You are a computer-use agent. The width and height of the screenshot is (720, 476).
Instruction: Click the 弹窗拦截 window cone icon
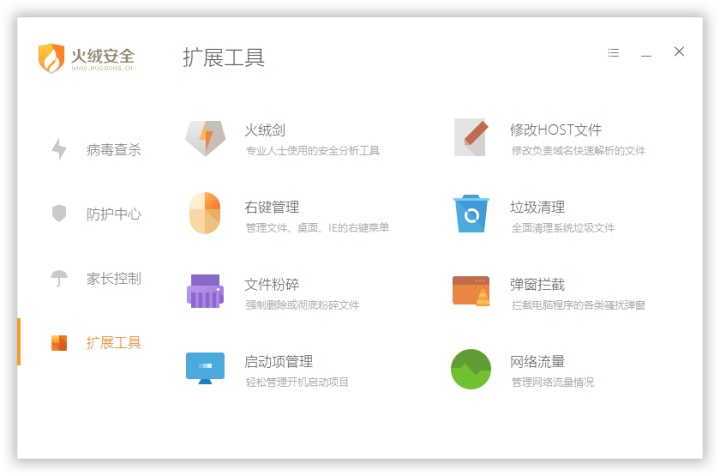[x=471, y=291]
